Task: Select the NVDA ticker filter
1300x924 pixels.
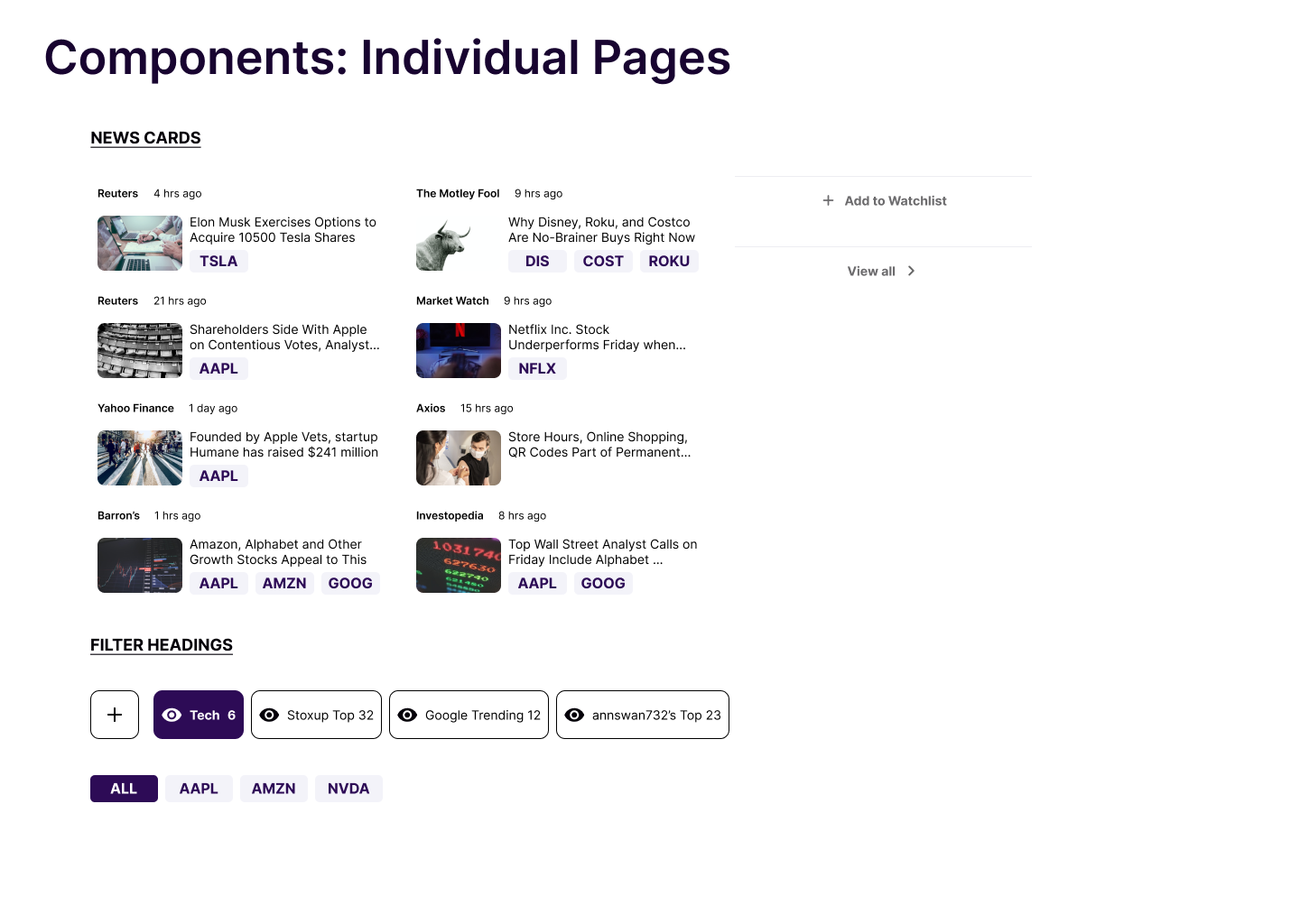Action: coord(348,788)
